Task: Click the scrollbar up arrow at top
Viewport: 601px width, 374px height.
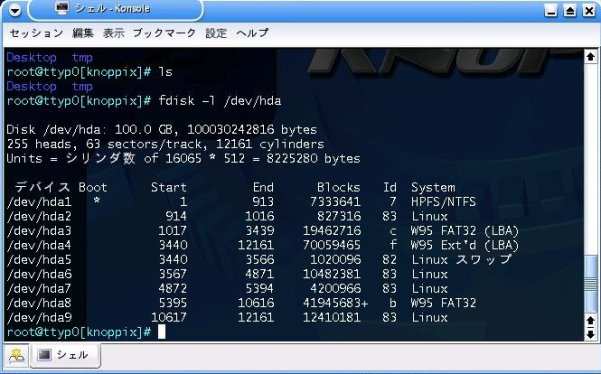Action: coord(590,57)
